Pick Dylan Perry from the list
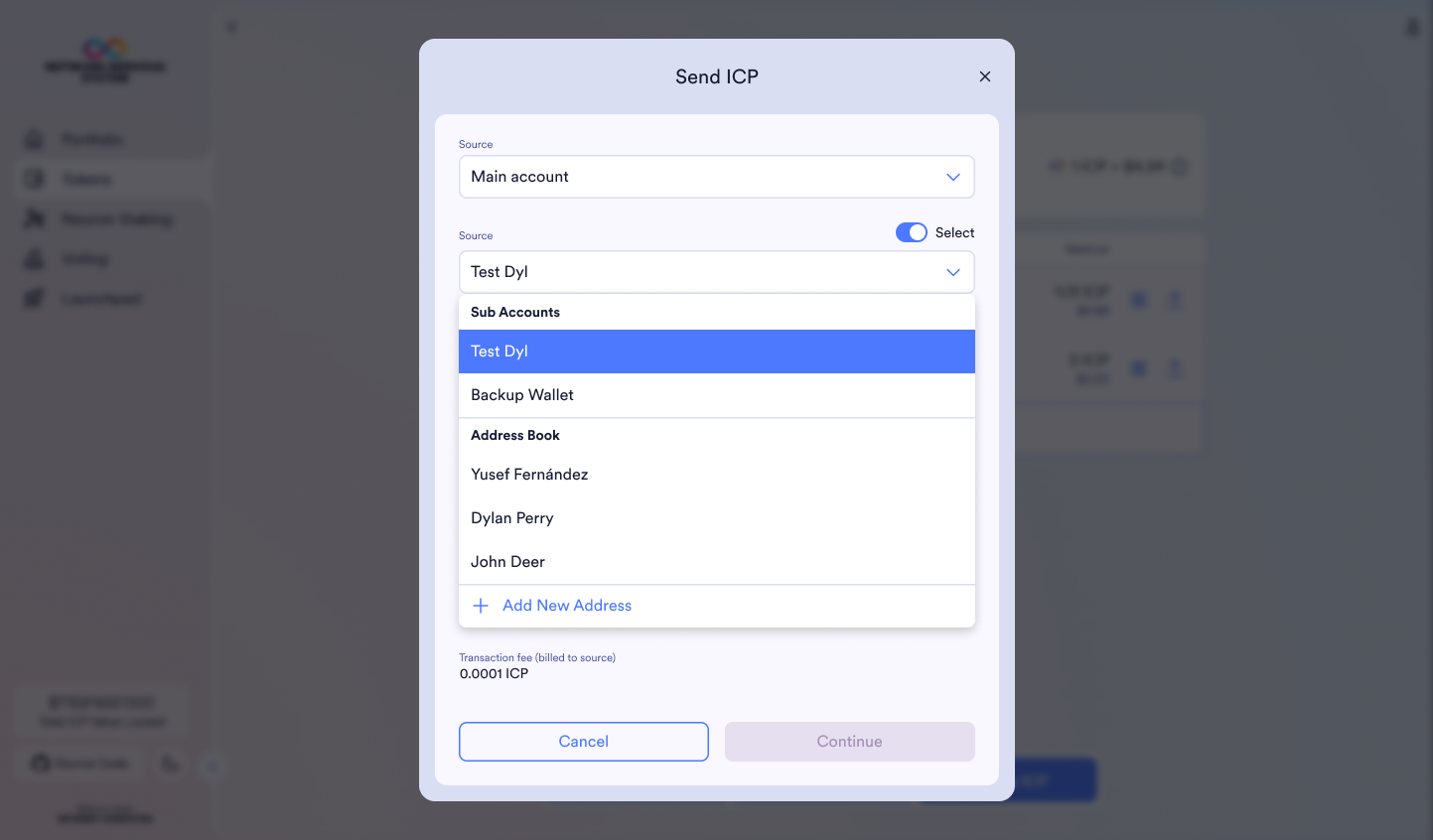The image size is (1433, 840). [x=512, y=518]
